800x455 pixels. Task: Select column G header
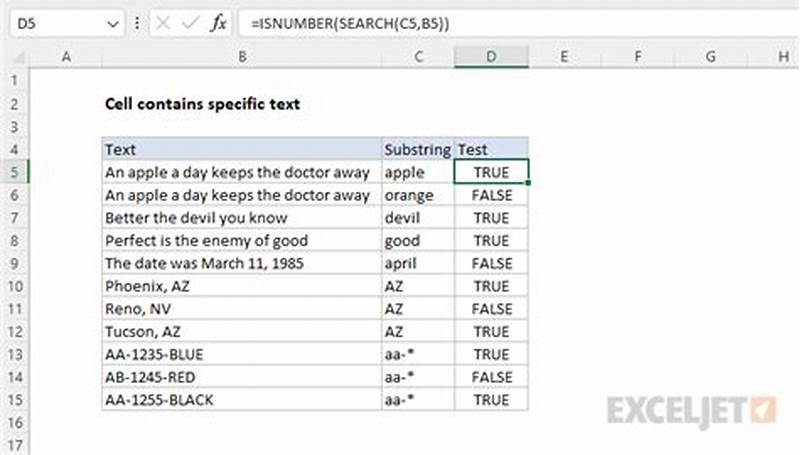(711, 57)
